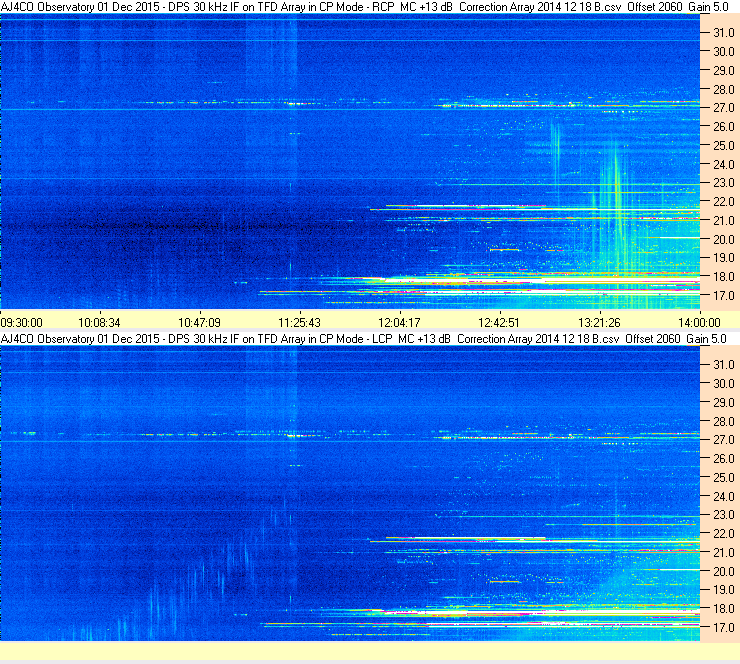Viewport: 740px width, 664px height.
Task: Click 23.0 frequency label in RCP panel
Action: [x=723, y=183]
